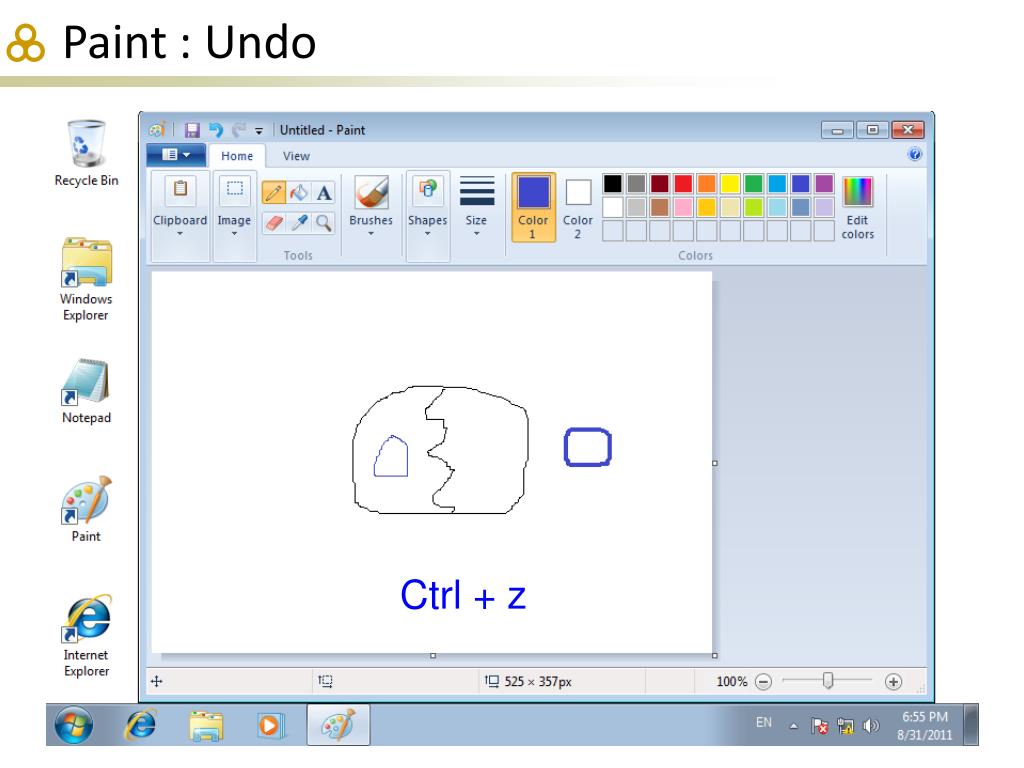Screen dimensions: 1024x768
Task: Select the Windows Explorer desktop shortcut
Action: click(86, 279)
